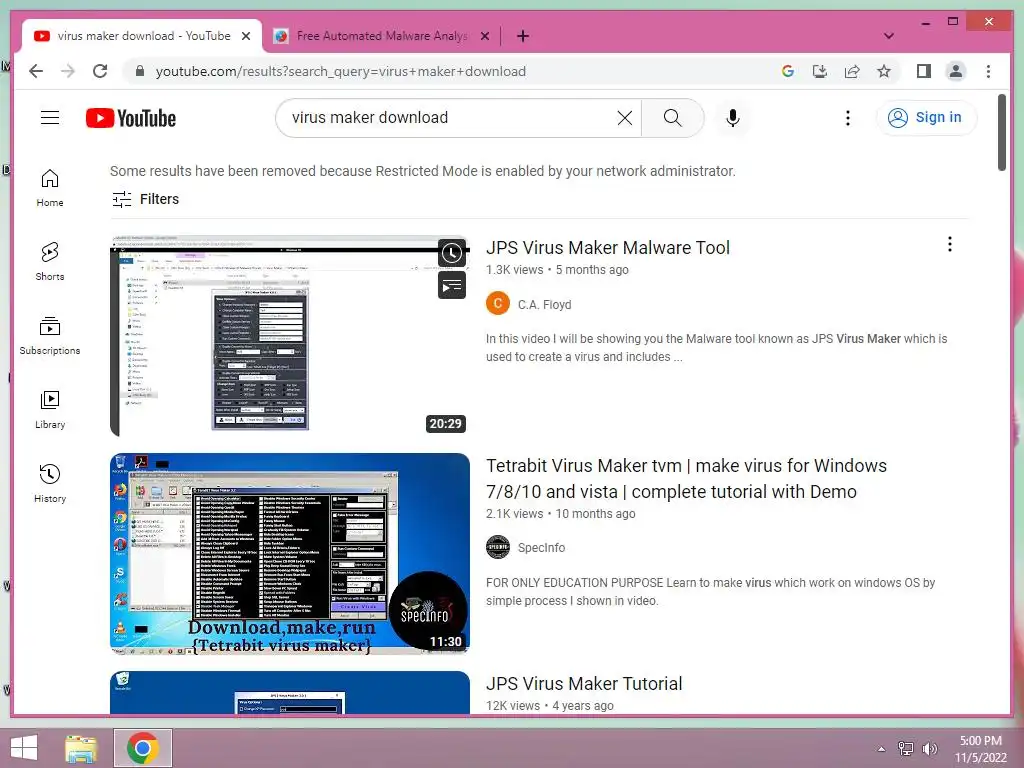
Task: Visit the SpecInfo channel name
Action: (x=541, y=548)
